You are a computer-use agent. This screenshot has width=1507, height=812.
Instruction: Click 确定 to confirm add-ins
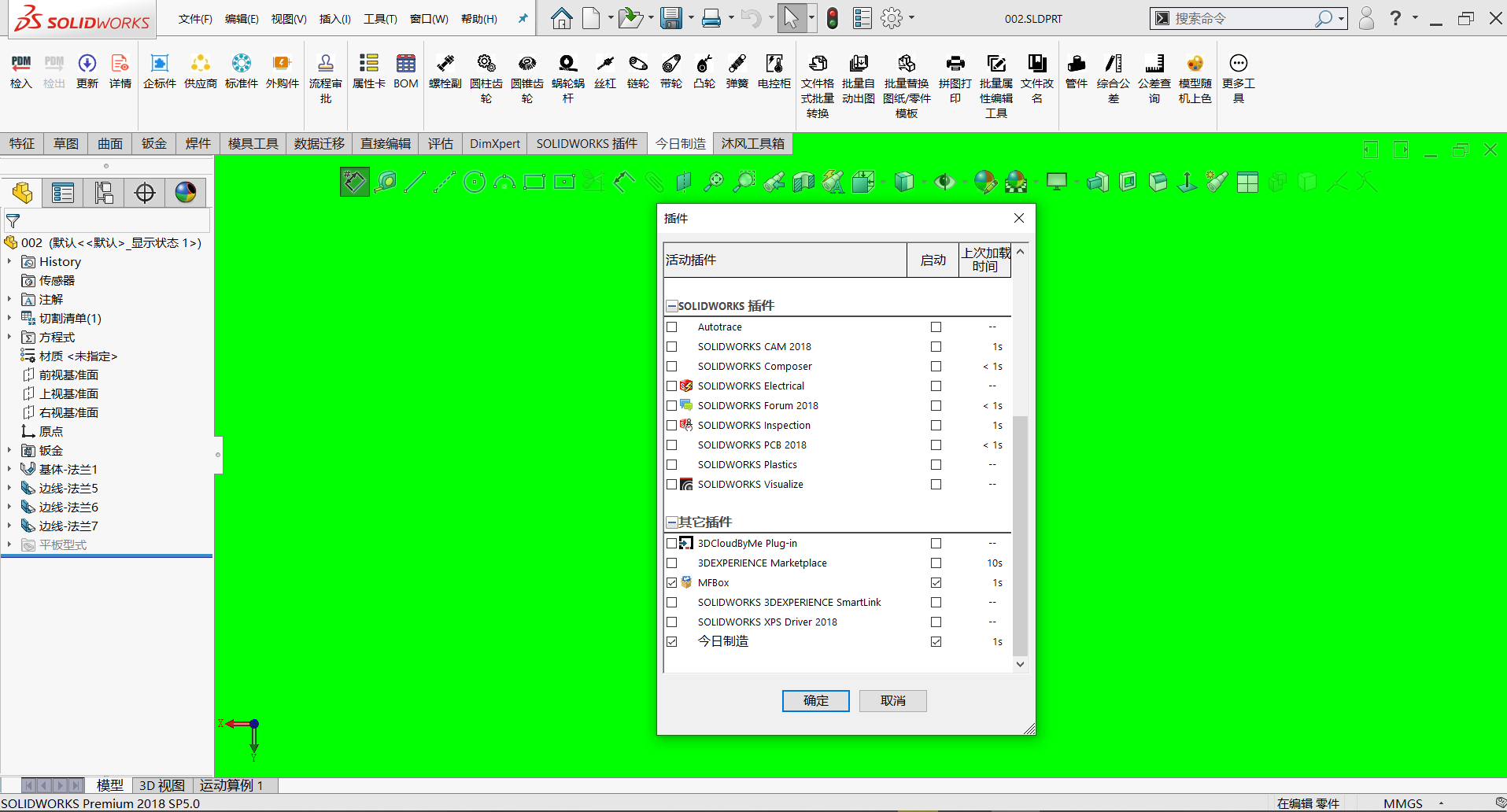[816, 701]
